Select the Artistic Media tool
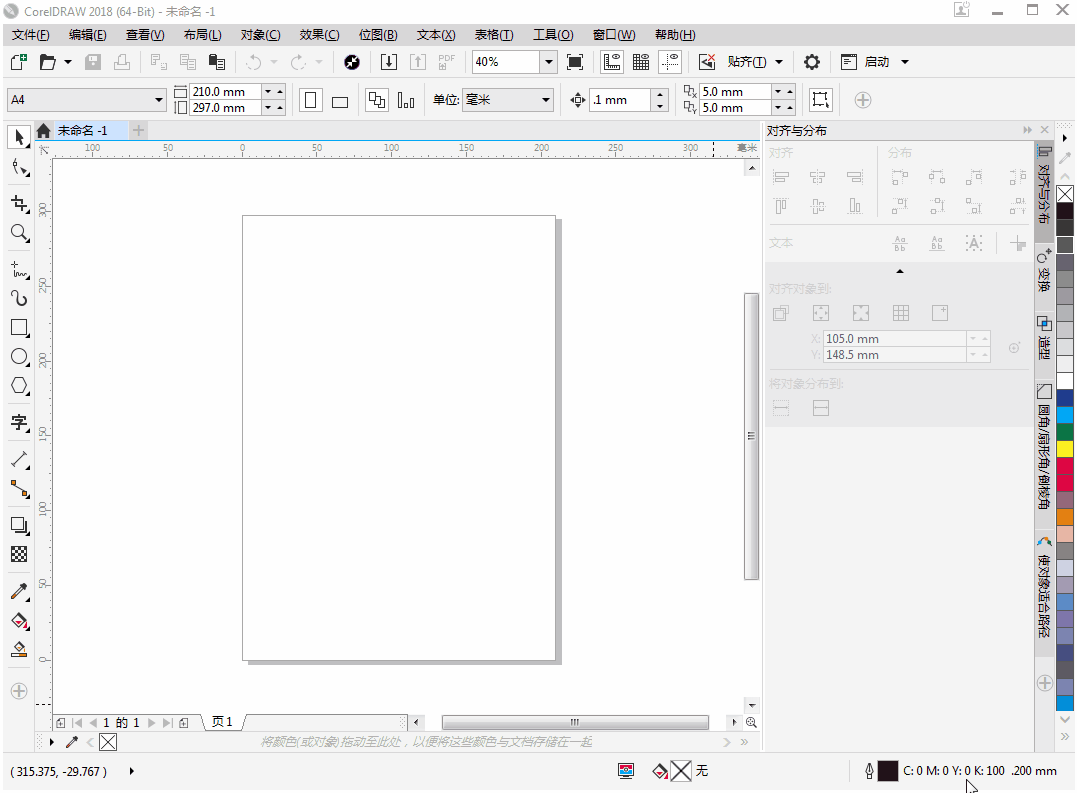Viewport: 1077px width, 793px height. [x=19, y=298]
